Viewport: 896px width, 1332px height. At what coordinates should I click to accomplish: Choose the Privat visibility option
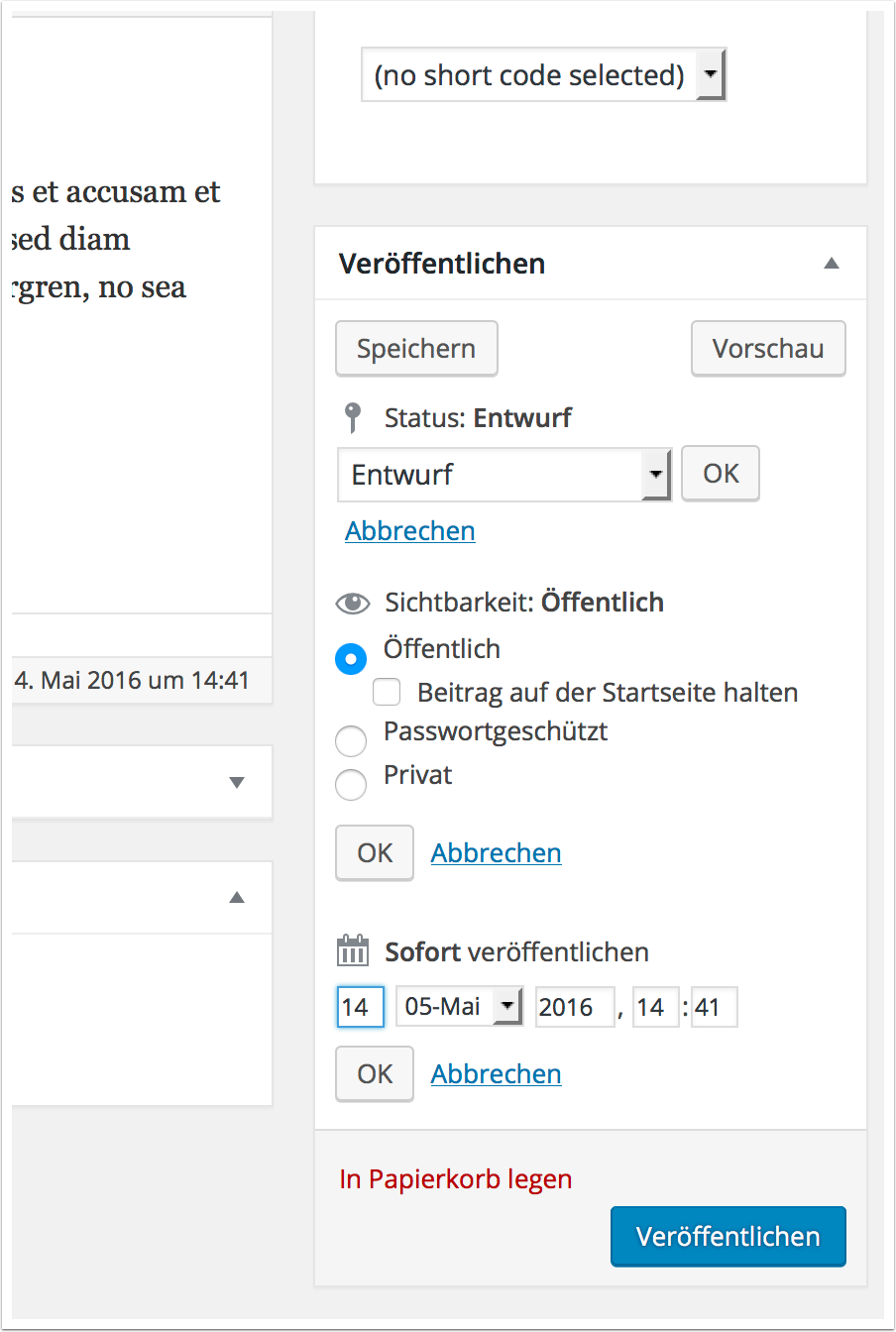click(351, 784)
